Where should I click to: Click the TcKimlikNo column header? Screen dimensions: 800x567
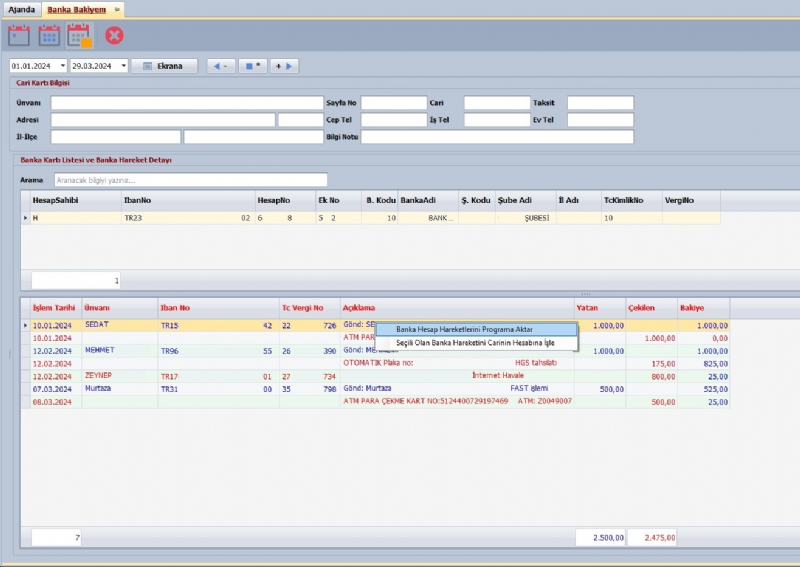[632, 201]
